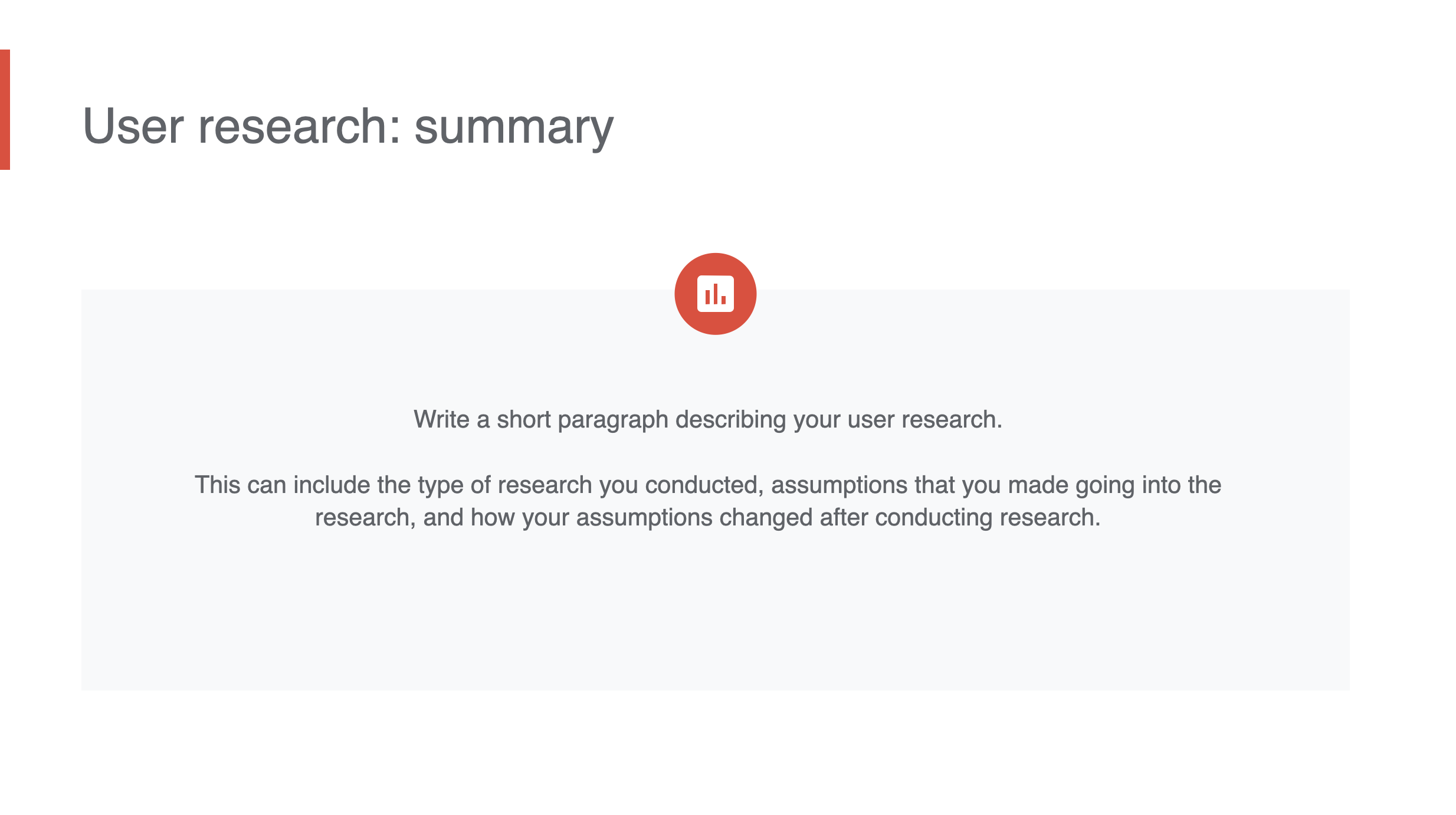Click the word "User" in the title
The height and width of the screenshot is (815, 1456).
(x=133, y=126)
